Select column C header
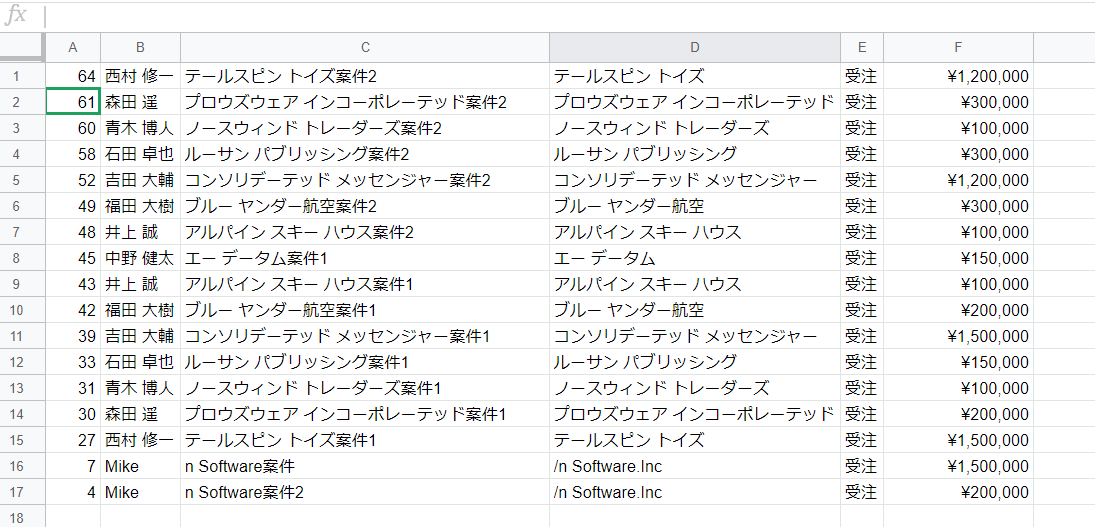 click(x=365, y=48)
